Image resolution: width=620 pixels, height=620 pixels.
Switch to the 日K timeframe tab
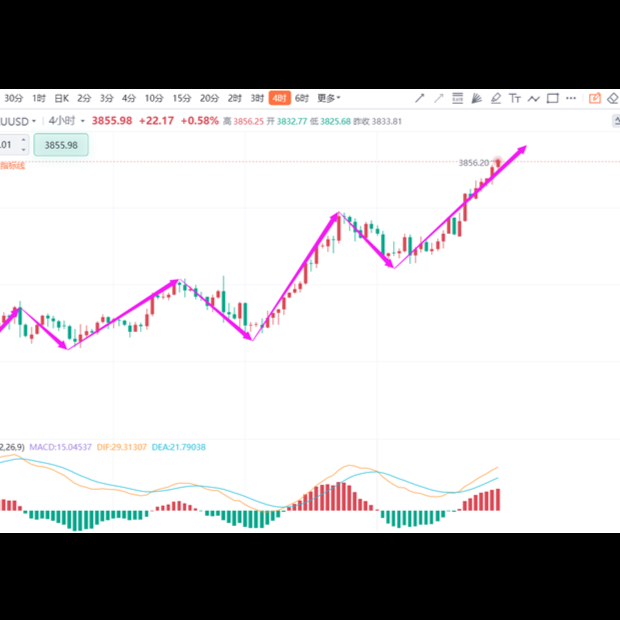(x=61, y=98)
